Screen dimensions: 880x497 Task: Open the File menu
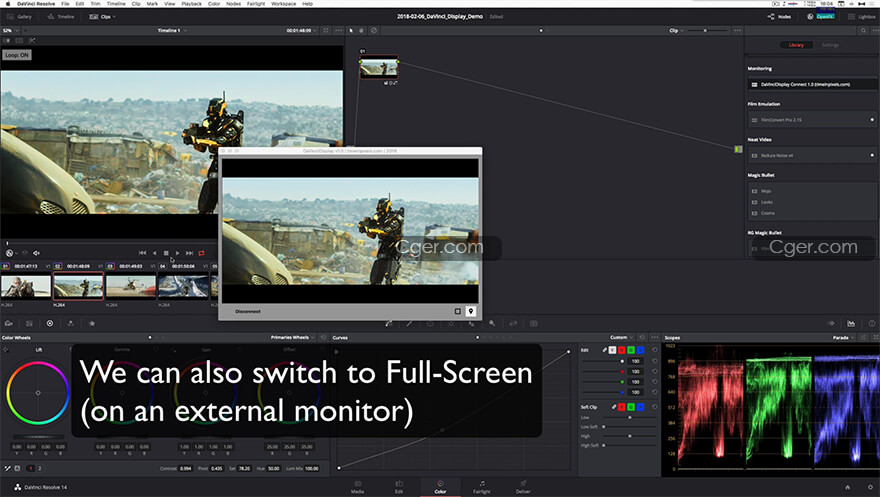pos(65,3)
